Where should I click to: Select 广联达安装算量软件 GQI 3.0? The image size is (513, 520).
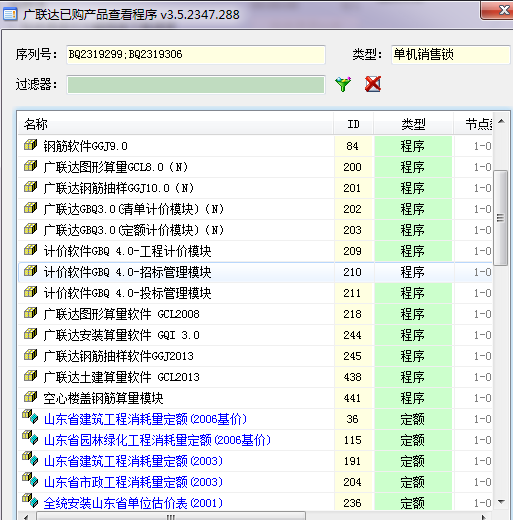tap(255, 335)
